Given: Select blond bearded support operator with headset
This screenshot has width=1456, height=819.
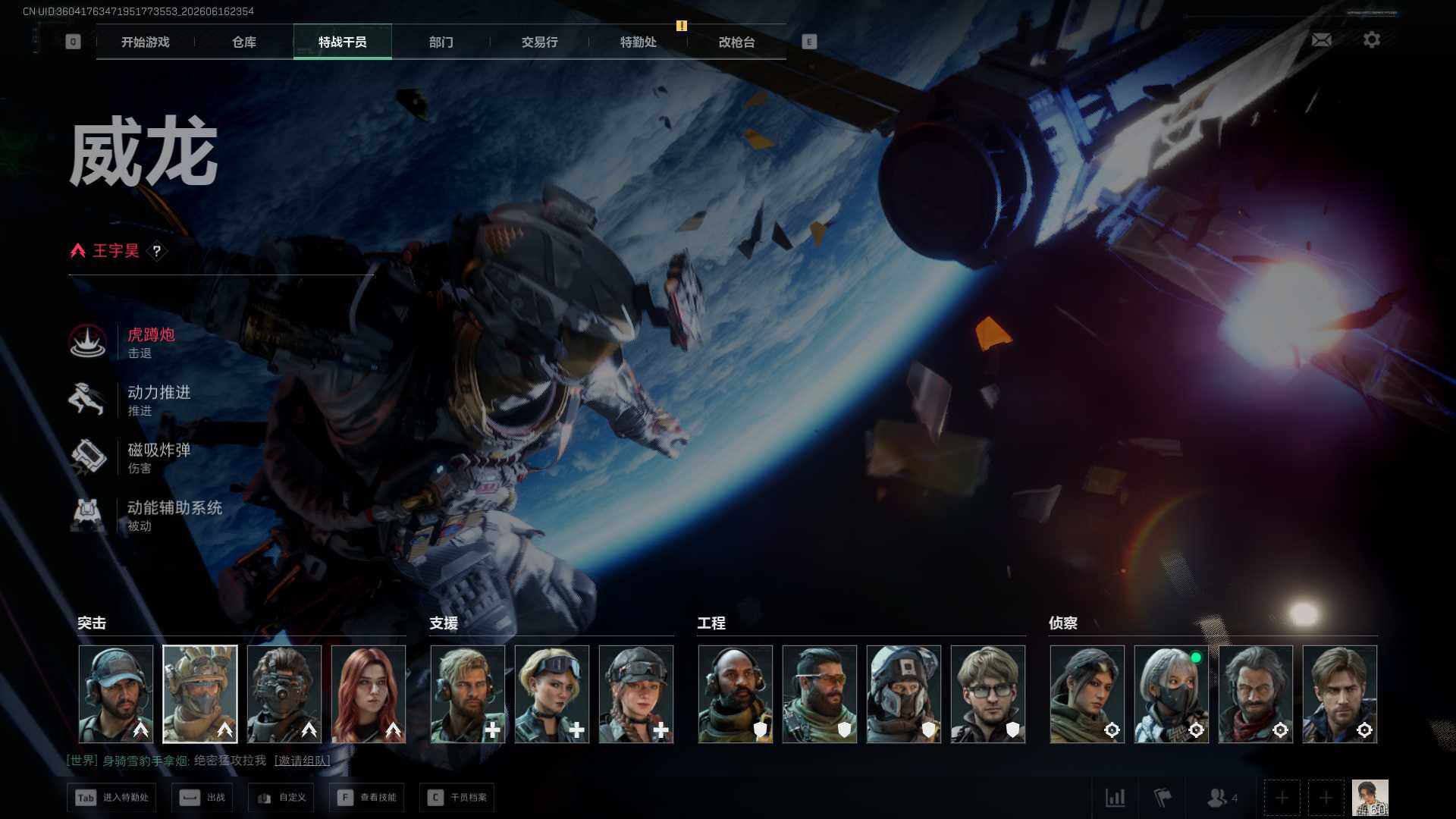Looking at the screenshot, I should coord(468,694).
